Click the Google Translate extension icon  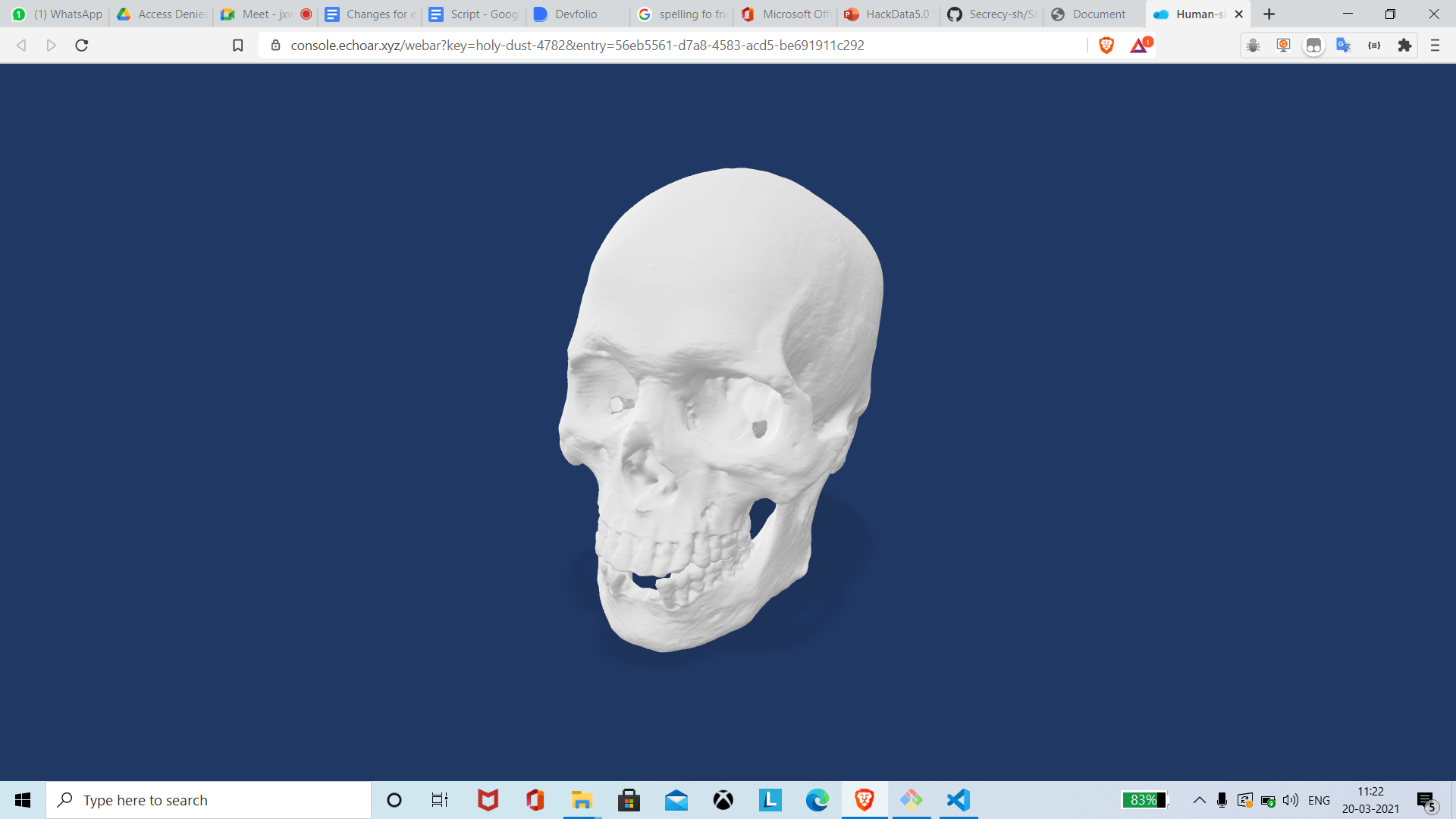1343,45
